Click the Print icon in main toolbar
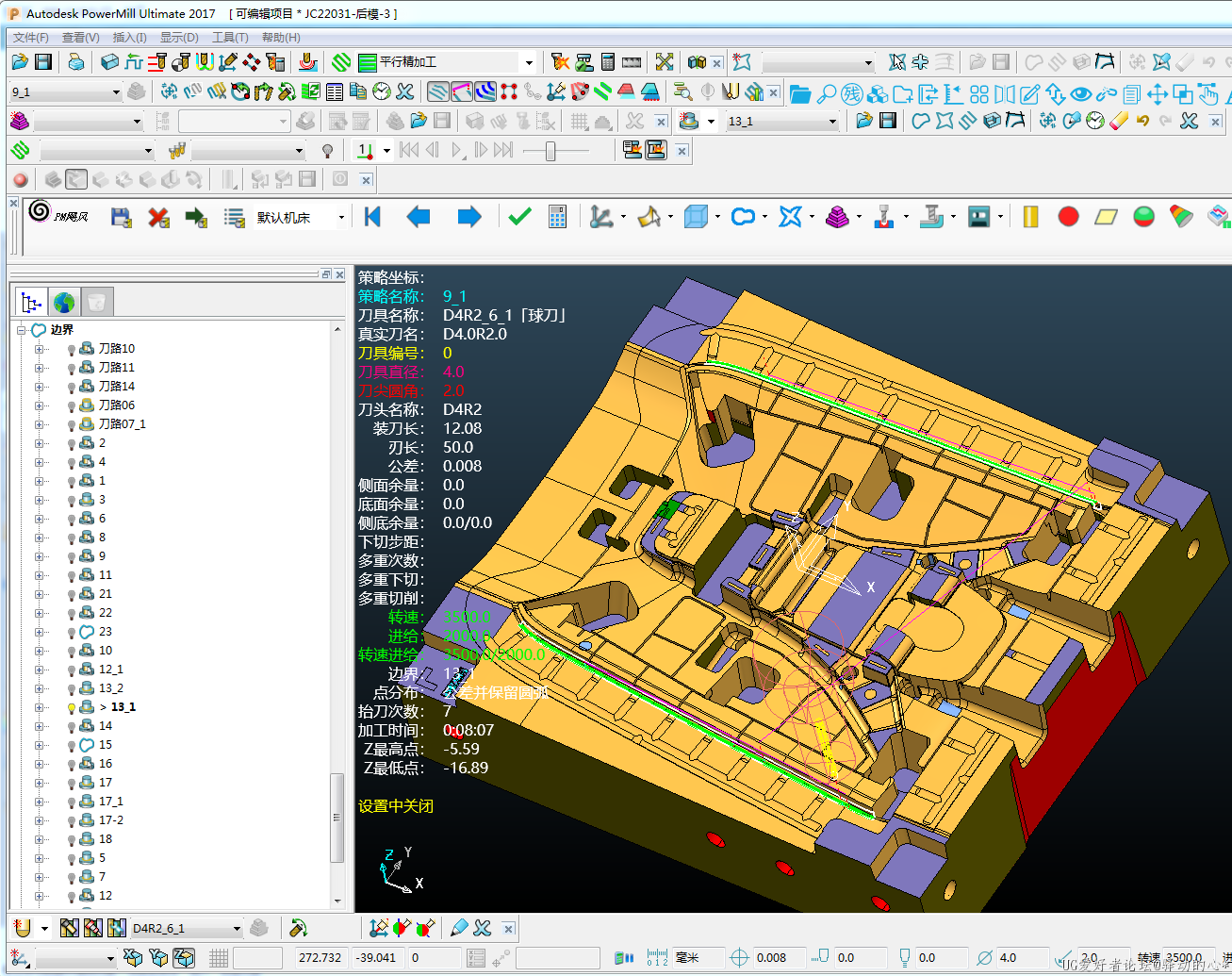The image size is (1232, 976). [x=76, y=62]
